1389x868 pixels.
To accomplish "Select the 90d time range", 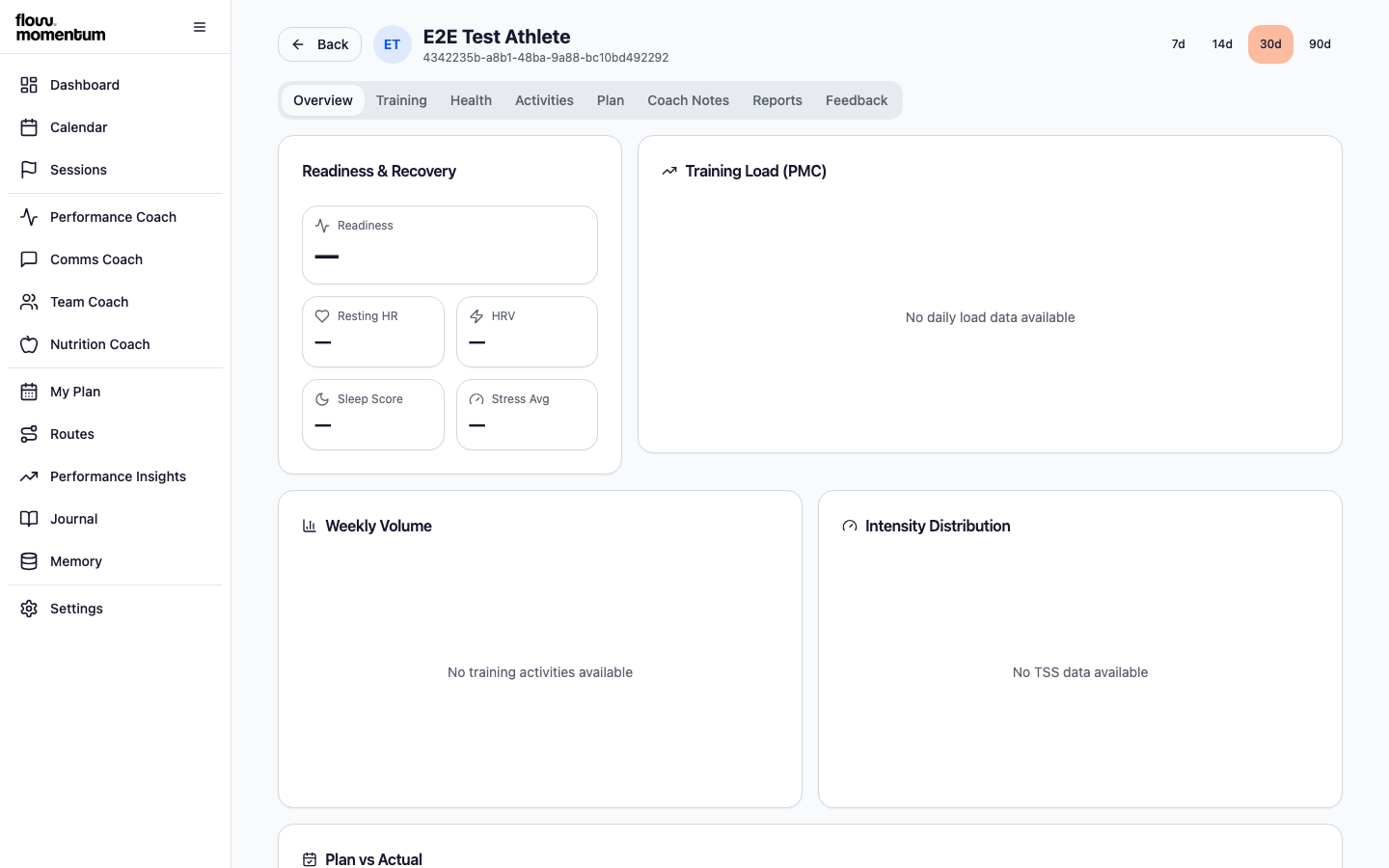I will coord(1320,44).
